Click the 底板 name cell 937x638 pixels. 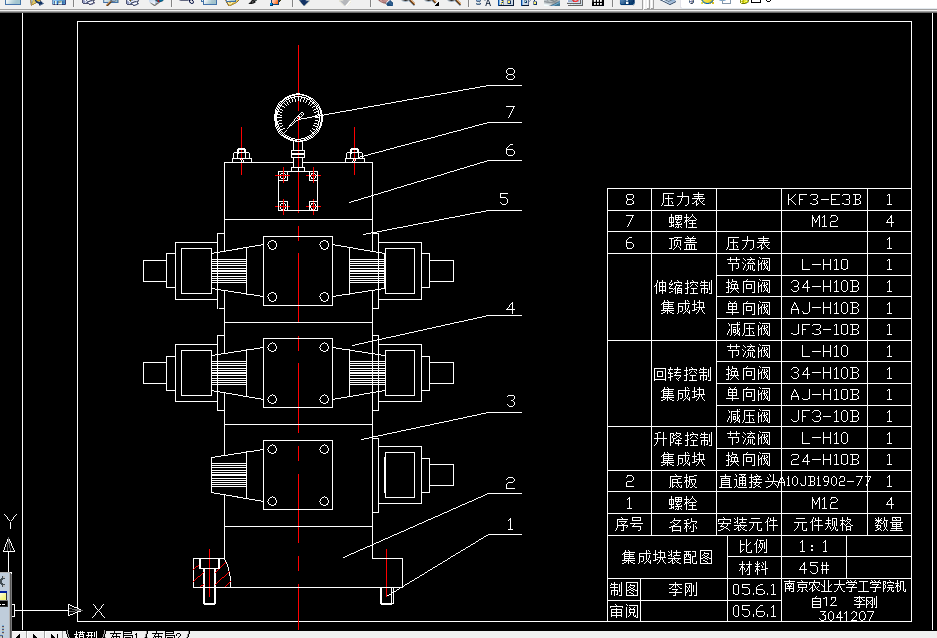pyautogui.click(x=683, y=481)
